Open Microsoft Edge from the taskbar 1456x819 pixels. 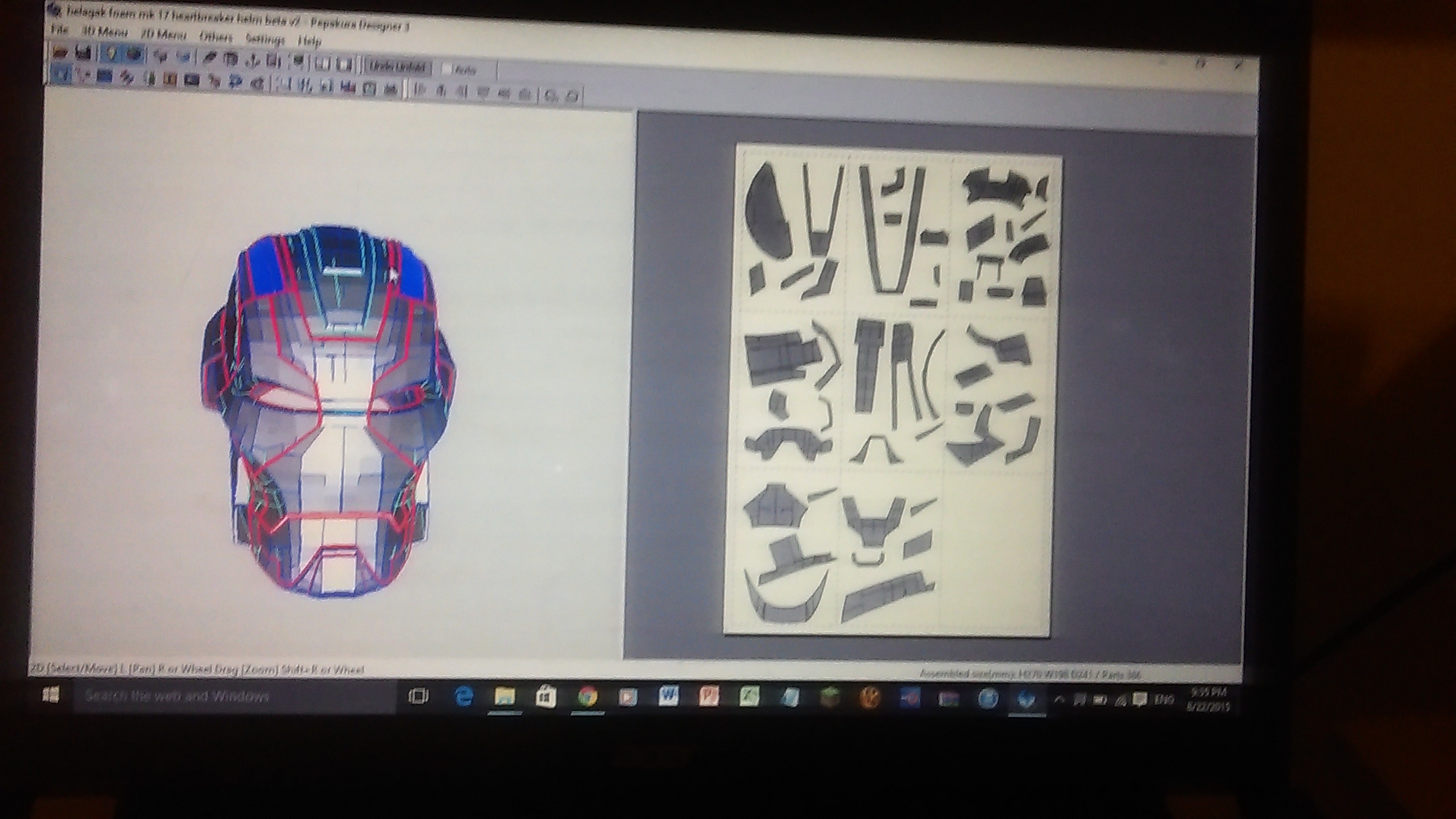464,697
